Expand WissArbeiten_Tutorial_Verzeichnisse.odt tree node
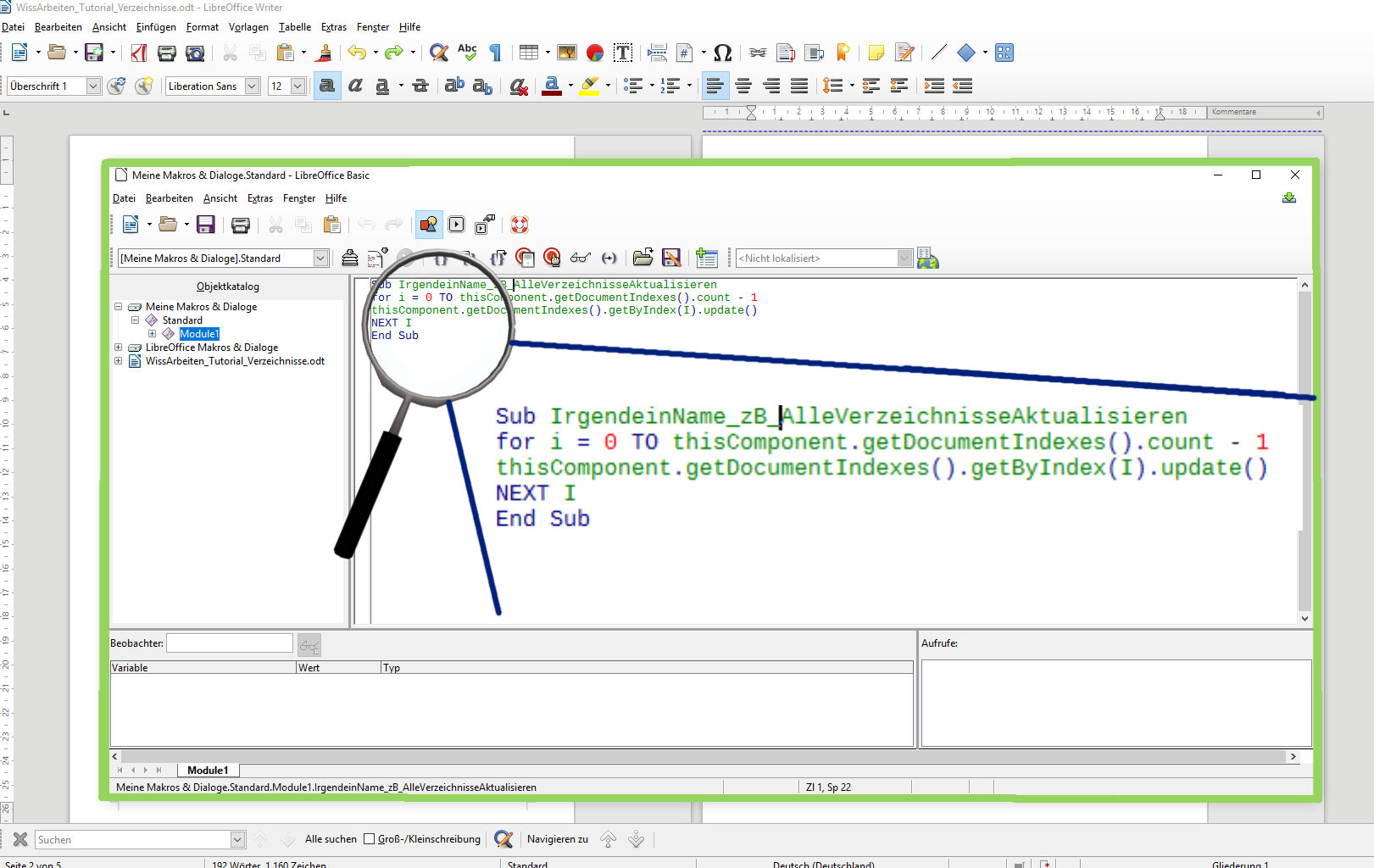1374x868 pixels. (x=119, y=361)
